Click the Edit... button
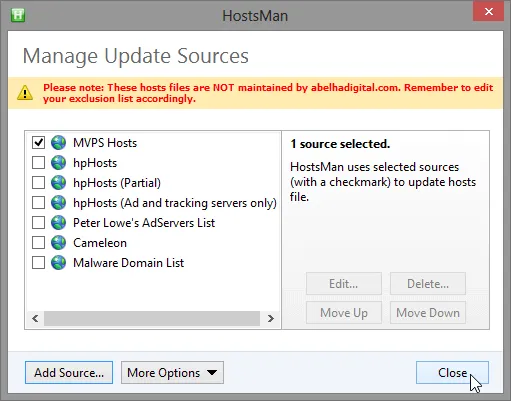The width and height of the screenshot is (511, 401). coord(344,284)
